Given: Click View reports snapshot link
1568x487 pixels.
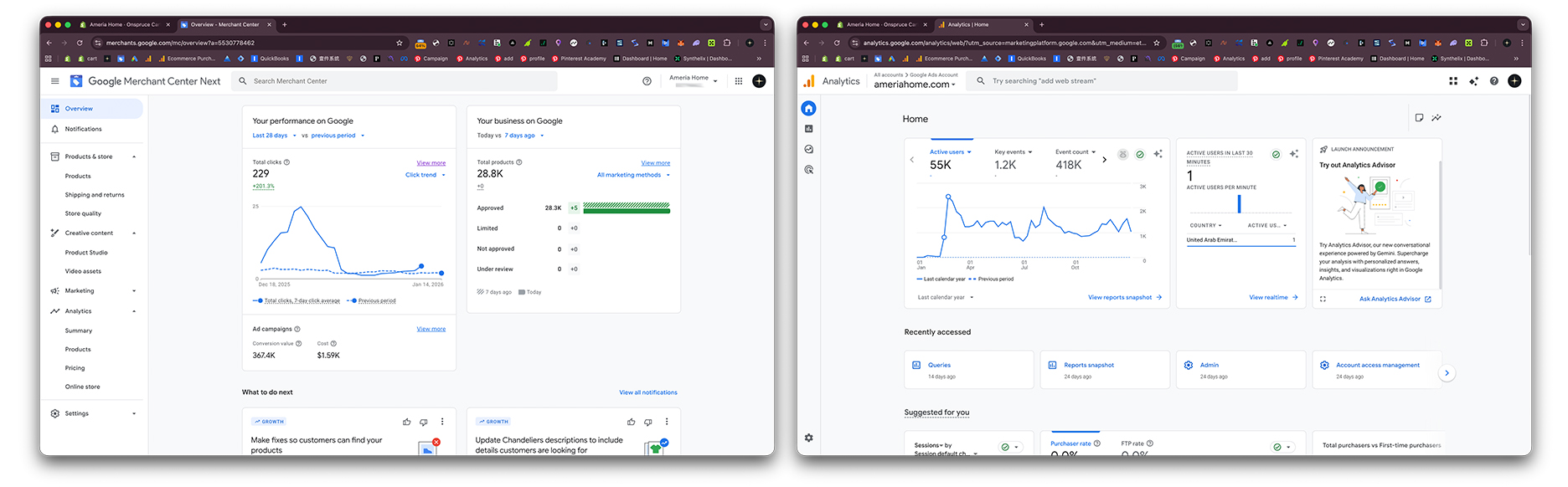Looking at the screenshot, I should click(x=1125, y=297).
